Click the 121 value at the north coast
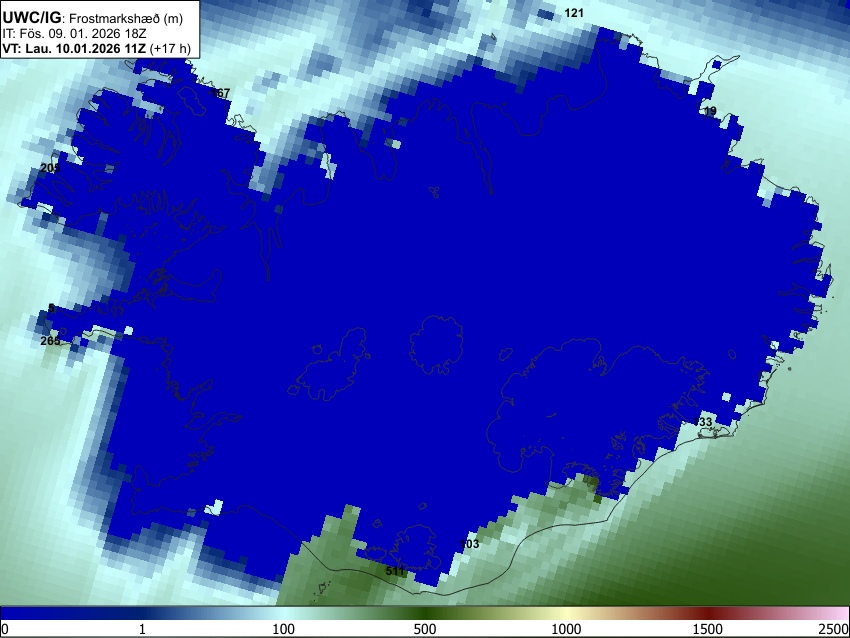This screenshot has width=850, height=638. point(574,13)
